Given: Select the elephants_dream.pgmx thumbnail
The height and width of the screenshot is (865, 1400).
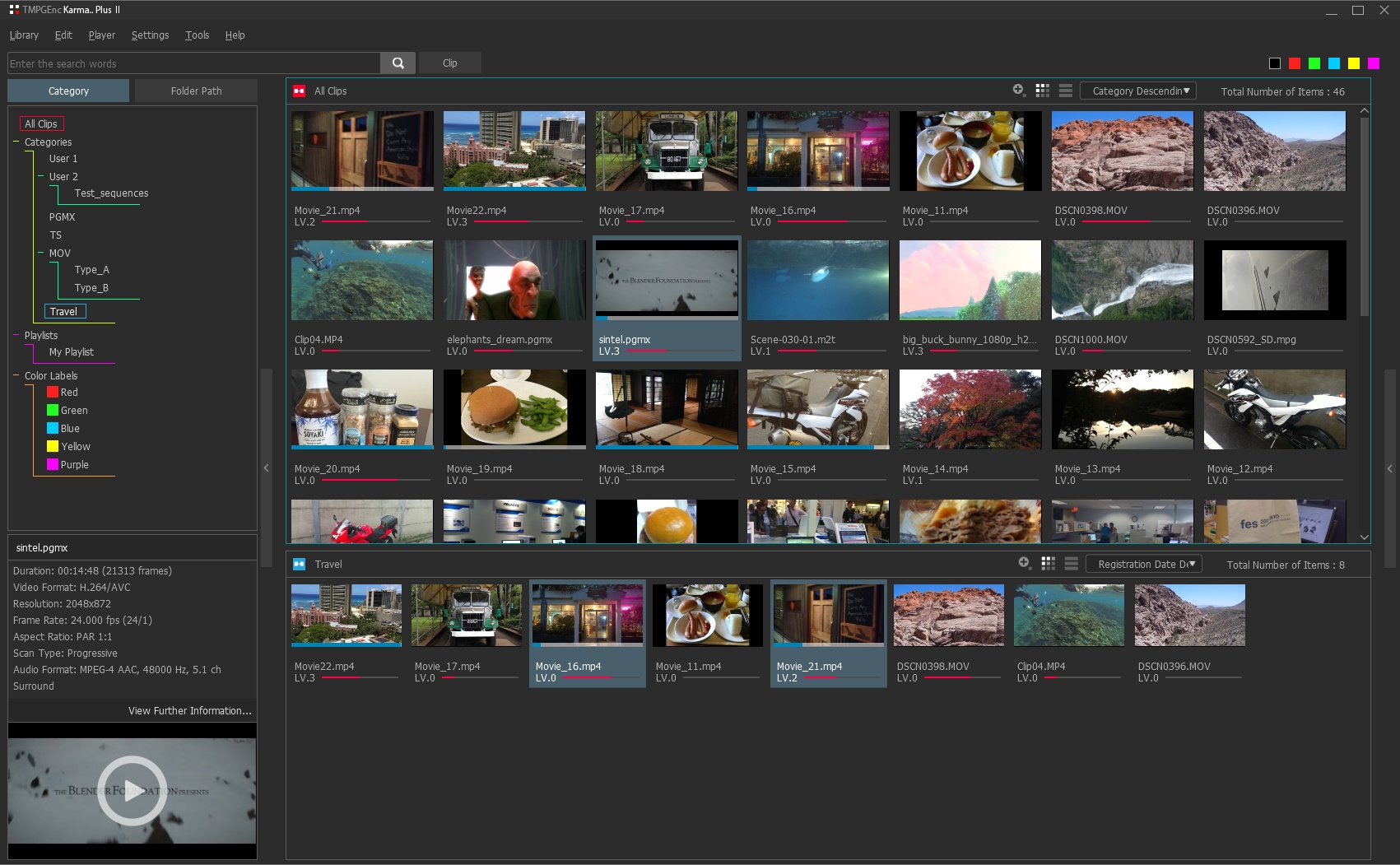Looking at the screenshot, I should (x=514, y=281).
